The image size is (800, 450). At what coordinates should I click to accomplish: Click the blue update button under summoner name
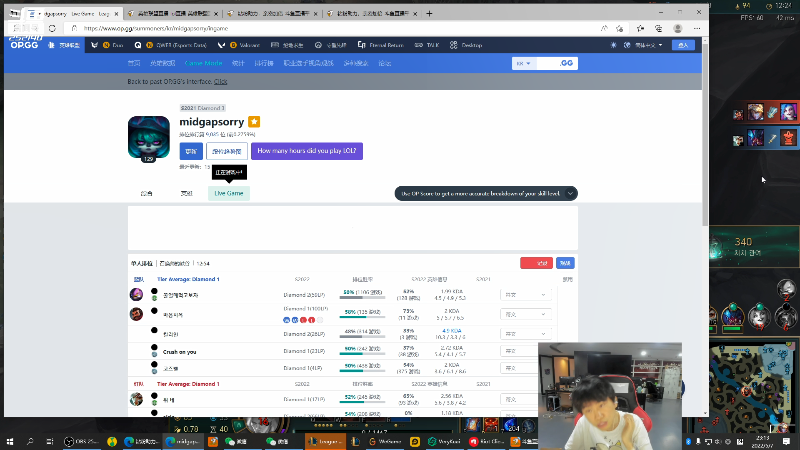[191, 151]
